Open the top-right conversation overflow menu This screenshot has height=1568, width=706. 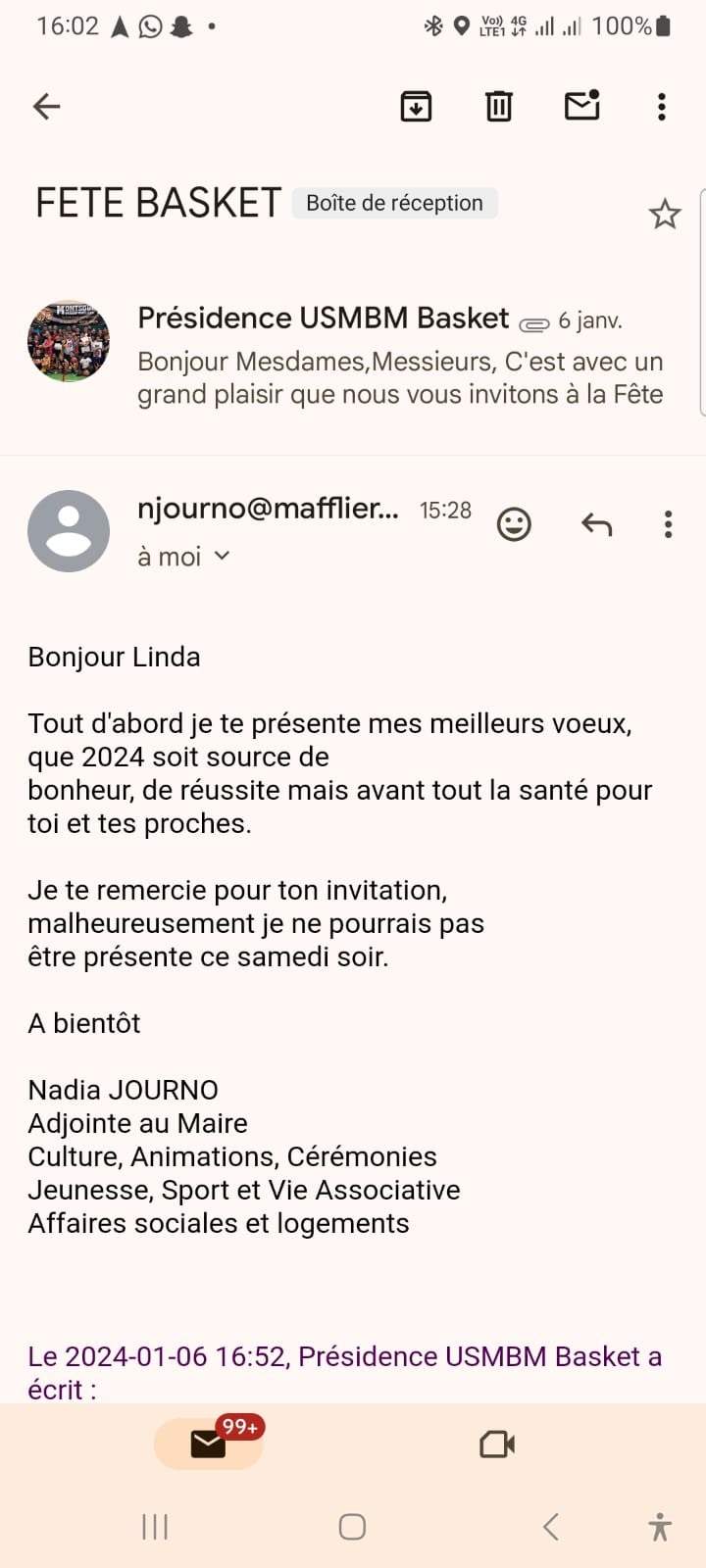click(662, 106)
